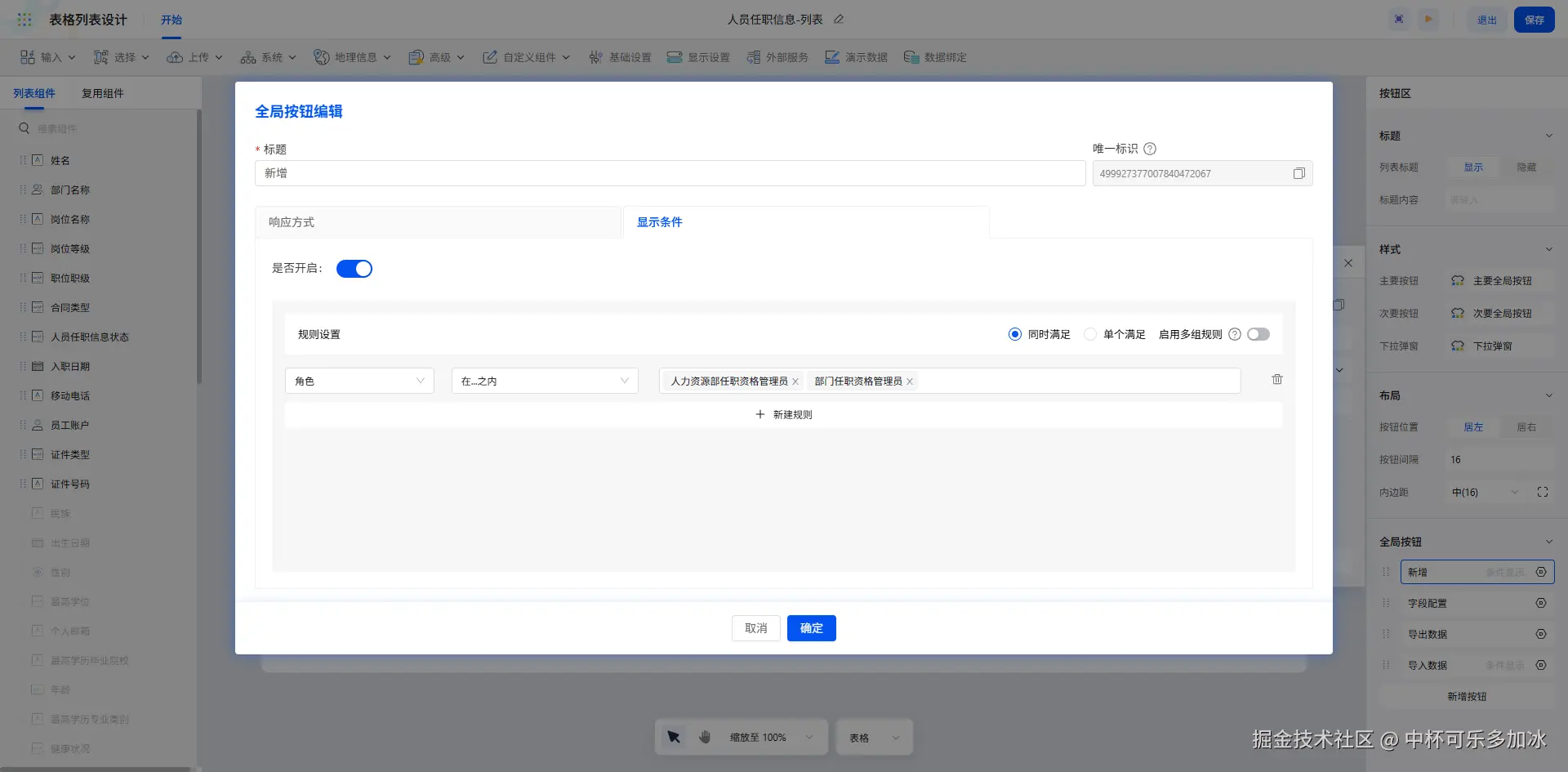Open the 缩放至 100% zoom dropdown

(x=772, y=738)
